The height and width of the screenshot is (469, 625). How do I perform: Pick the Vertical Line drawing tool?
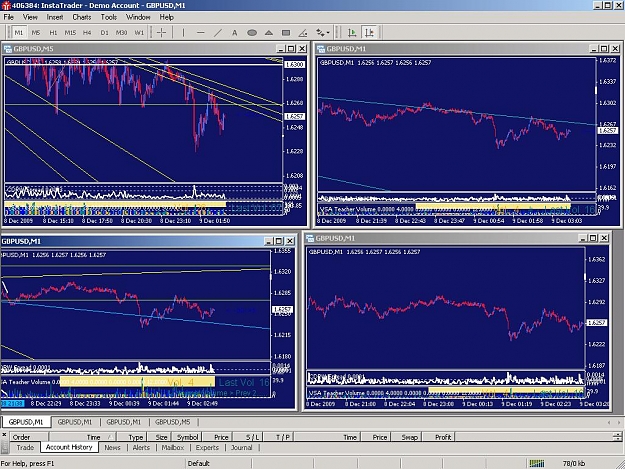(183, 33)
